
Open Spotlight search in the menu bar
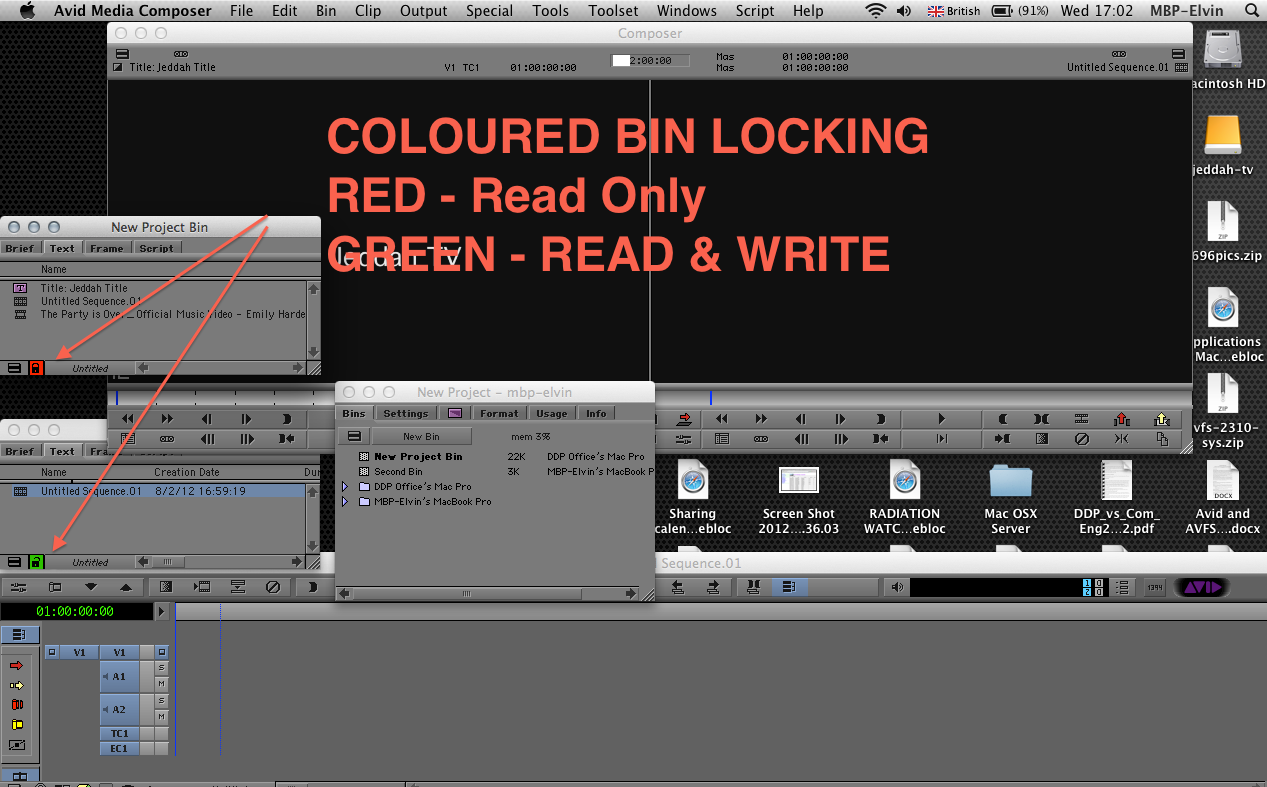pyautogui.click(x=1252, y=11)
